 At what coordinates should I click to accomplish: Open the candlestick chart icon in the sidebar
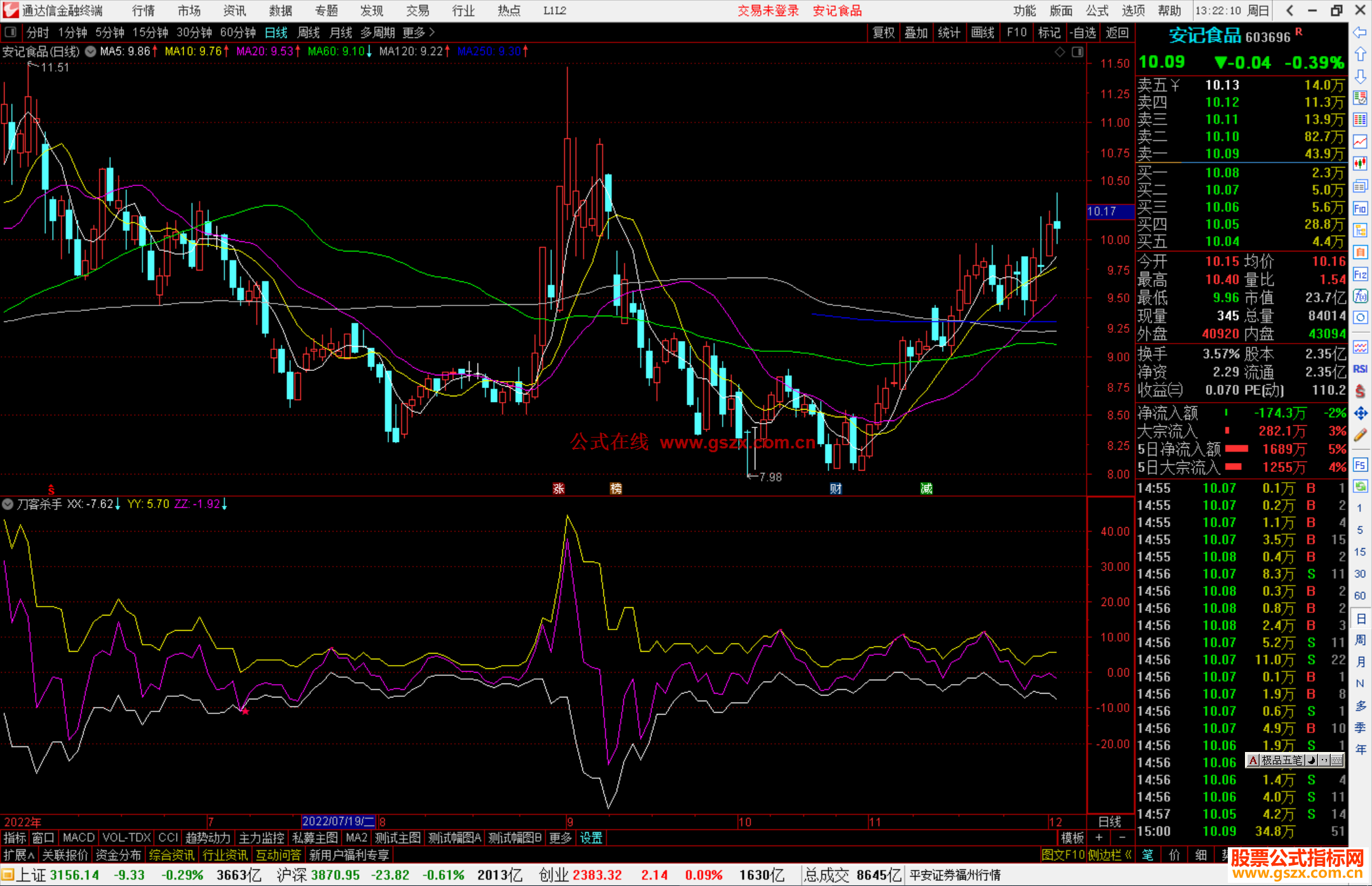pyautogui.click(x=1360, y=164)
